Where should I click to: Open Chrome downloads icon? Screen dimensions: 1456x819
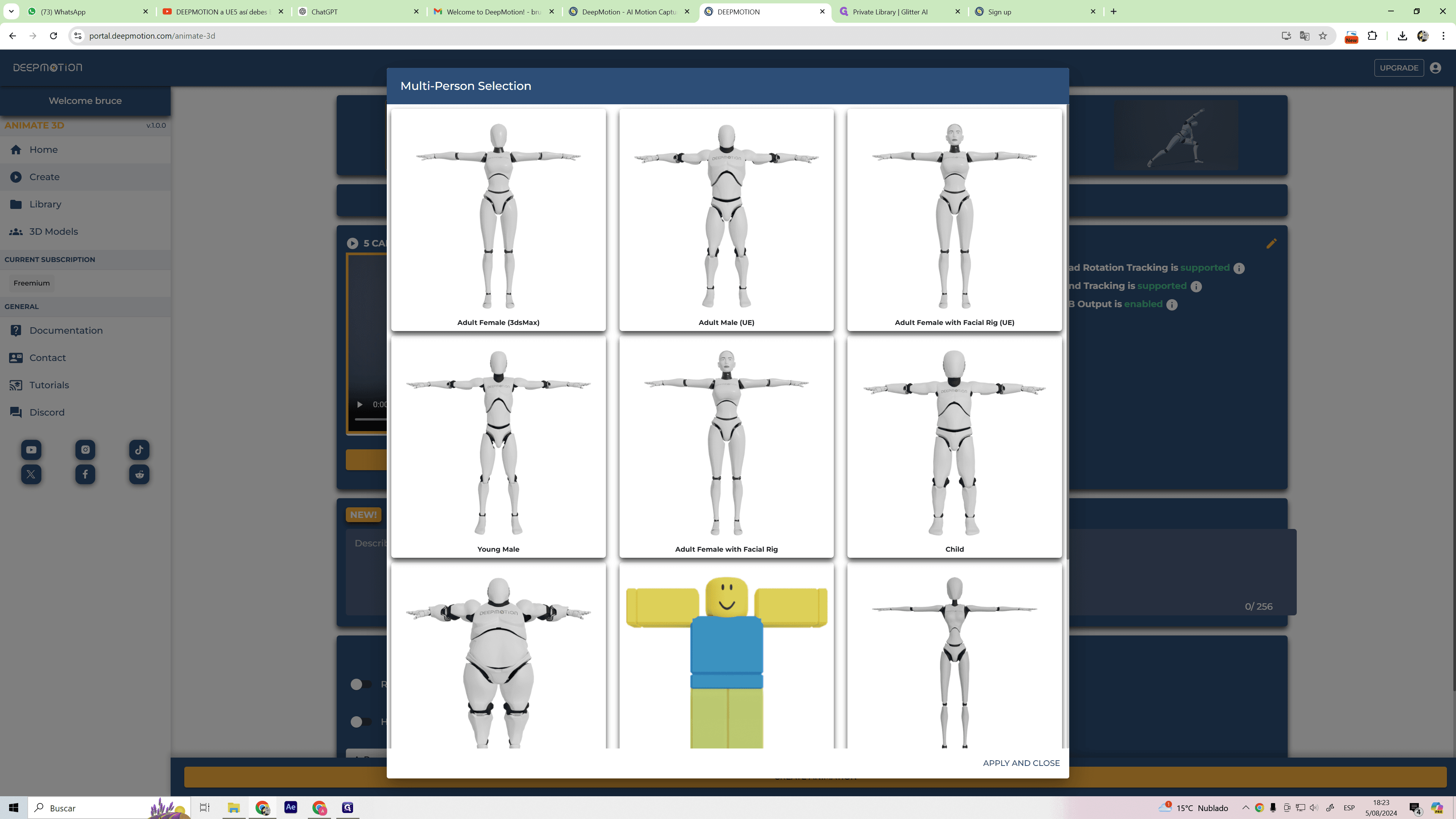click(1402, 36)
